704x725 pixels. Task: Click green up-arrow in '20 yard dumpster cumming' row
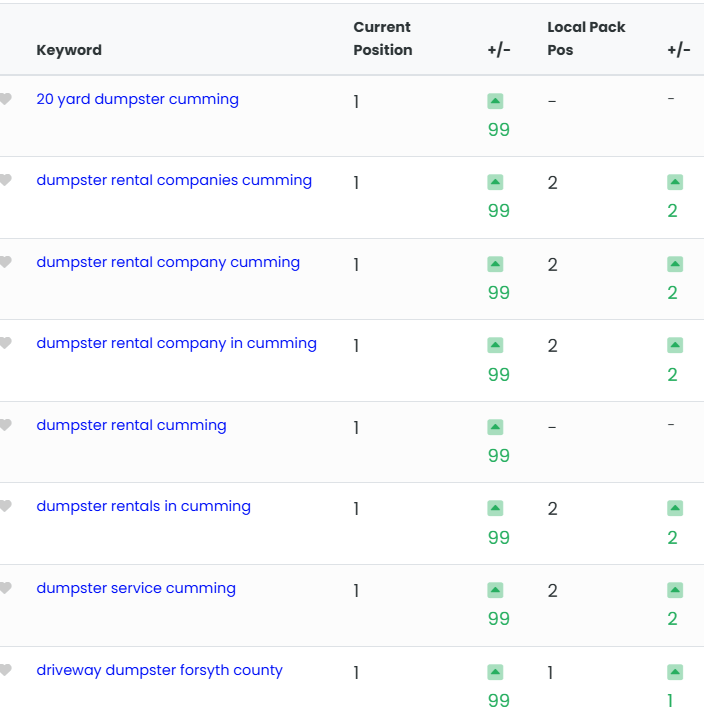495,101
